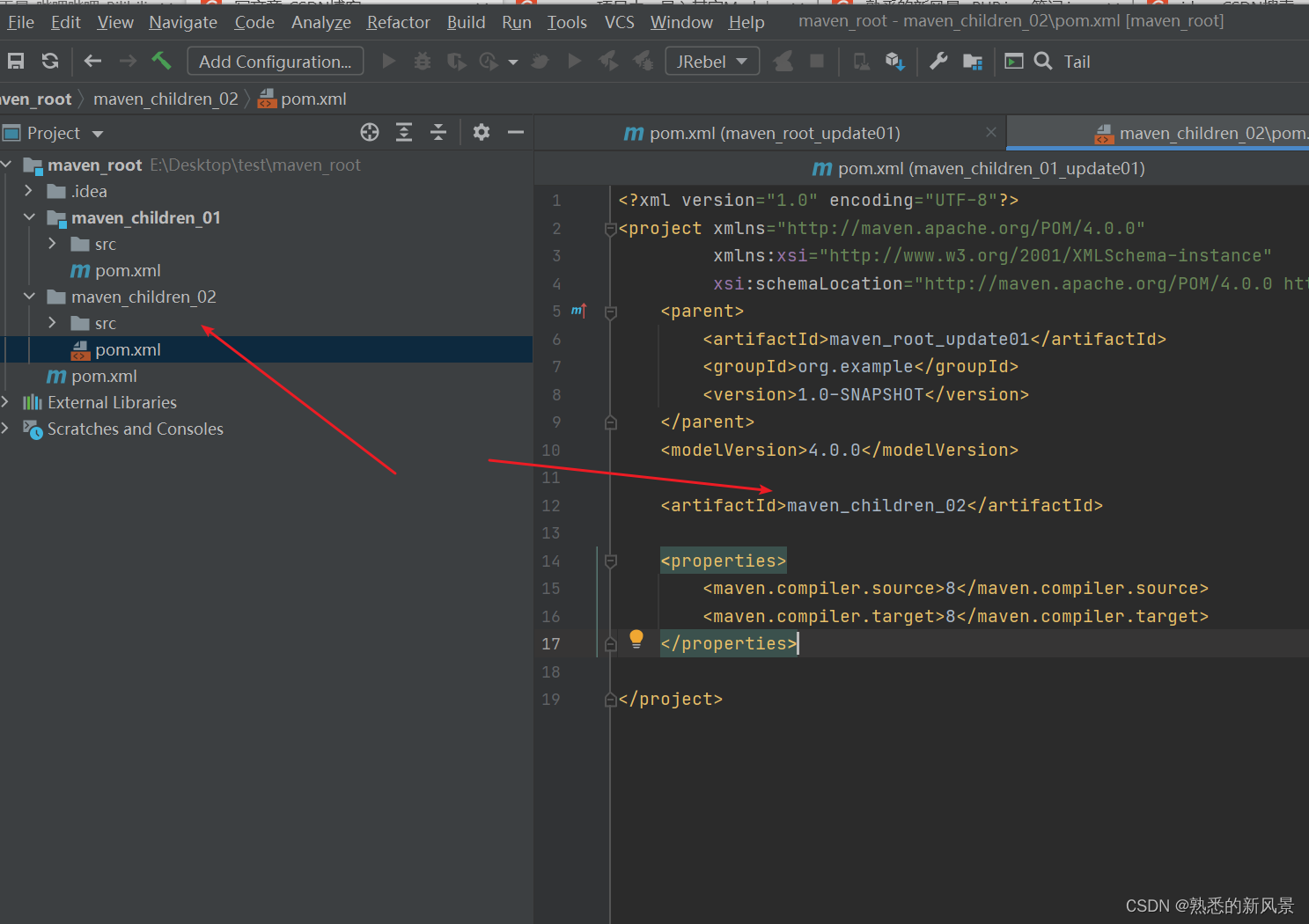Collapse the maven_root tree node

[x=6, y=165]
